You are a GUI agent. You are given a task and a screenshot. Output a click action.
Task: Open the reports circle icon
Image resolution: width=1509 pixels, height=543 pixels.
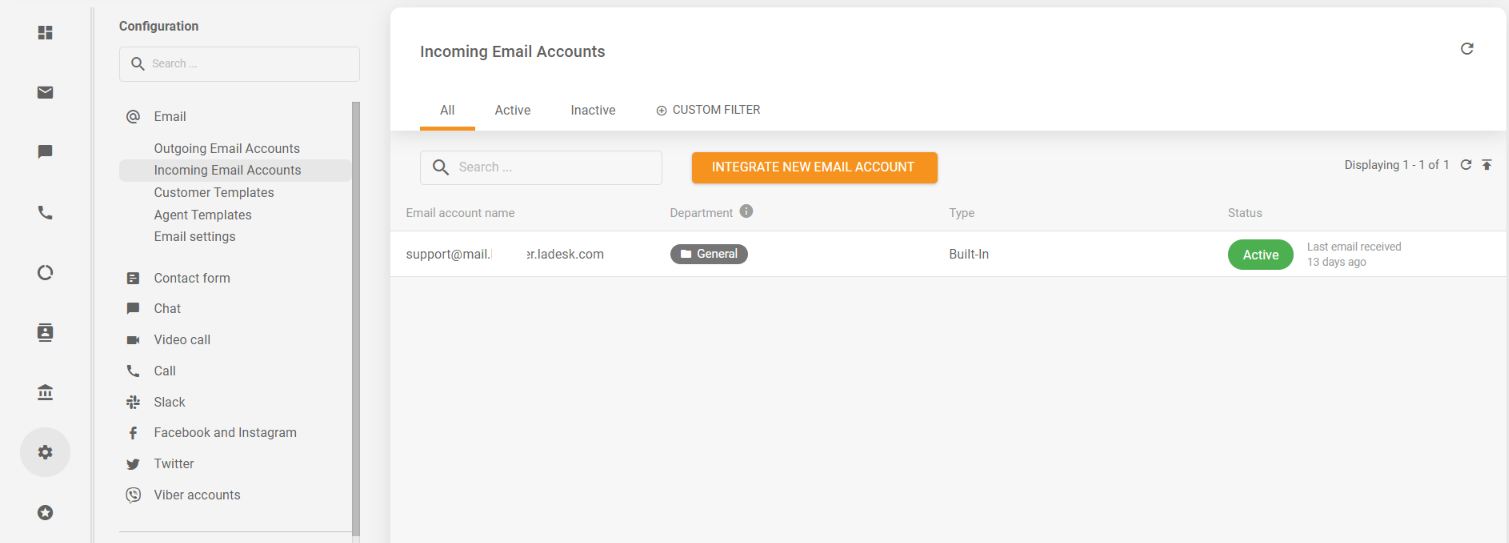click(x=45, y=272)
